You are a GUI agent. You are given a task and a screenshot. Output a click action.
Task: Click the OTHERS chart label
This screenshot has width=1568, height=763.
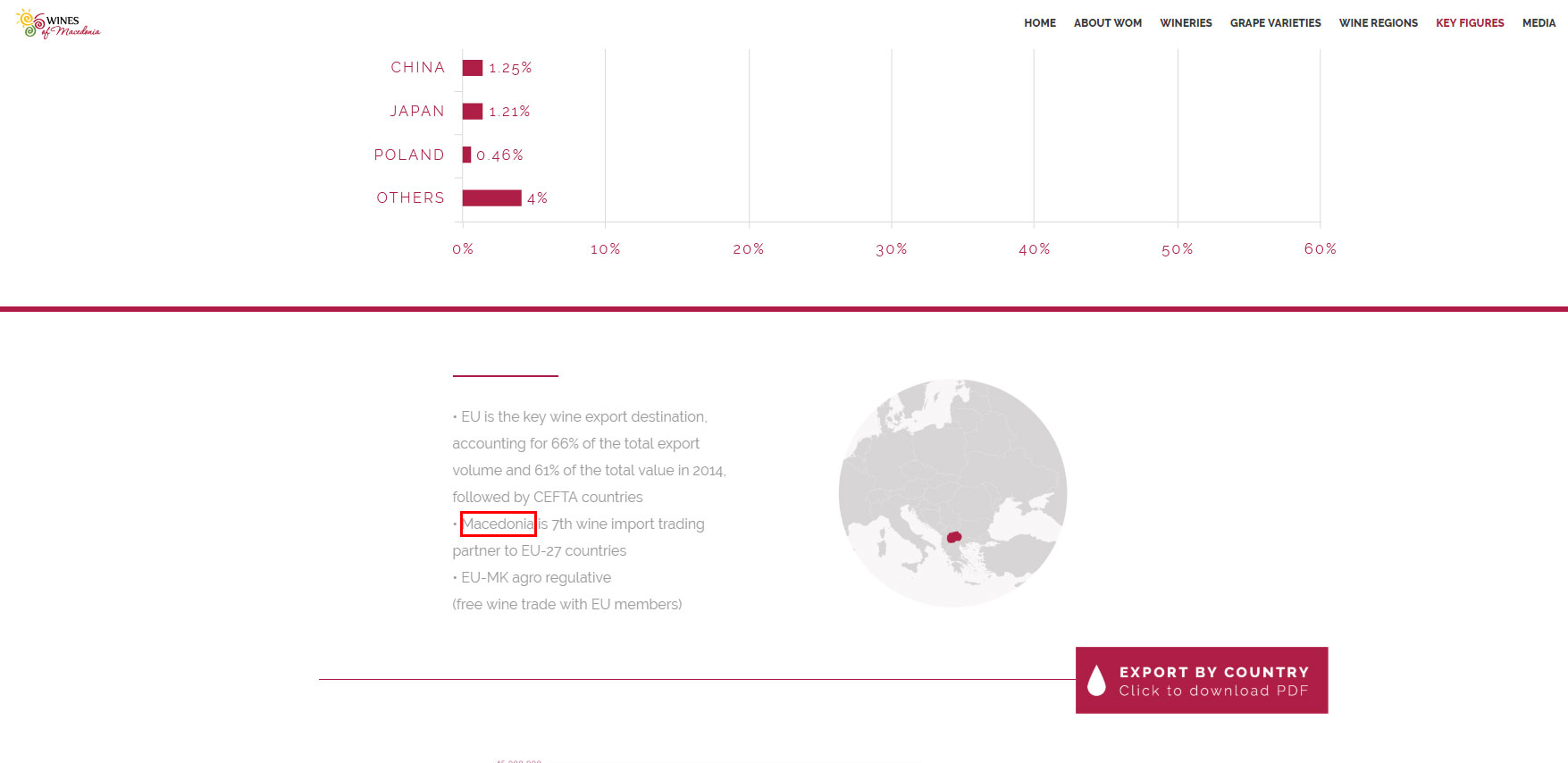410,198
